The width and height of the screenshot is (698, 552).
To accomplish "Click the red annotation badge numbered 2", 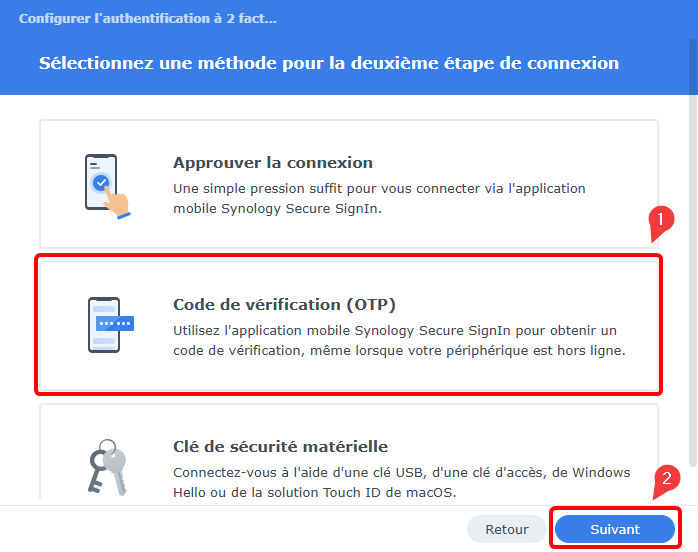I will [x=668, y=479].
